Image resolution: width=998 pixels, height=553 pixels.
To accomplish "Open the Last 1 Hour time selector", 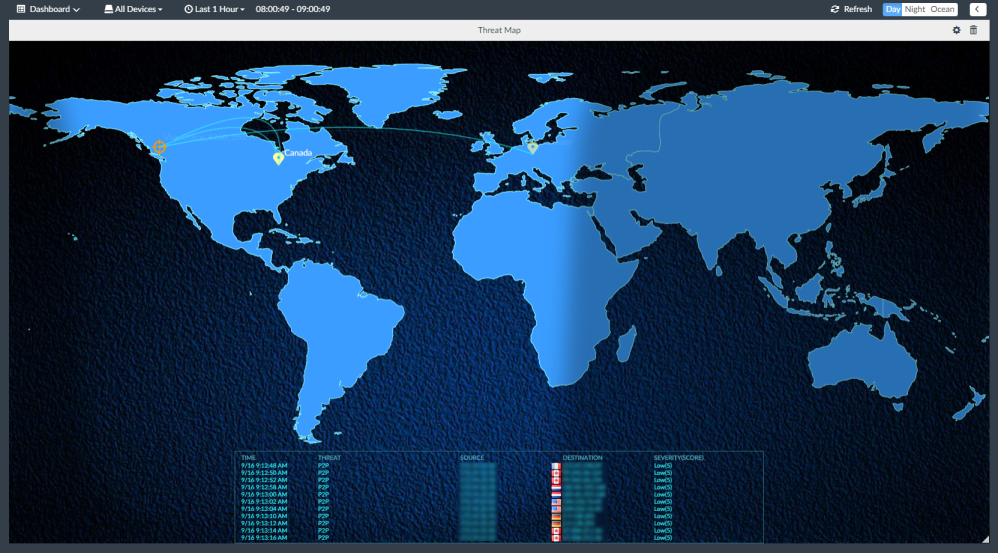I will 214,9.
